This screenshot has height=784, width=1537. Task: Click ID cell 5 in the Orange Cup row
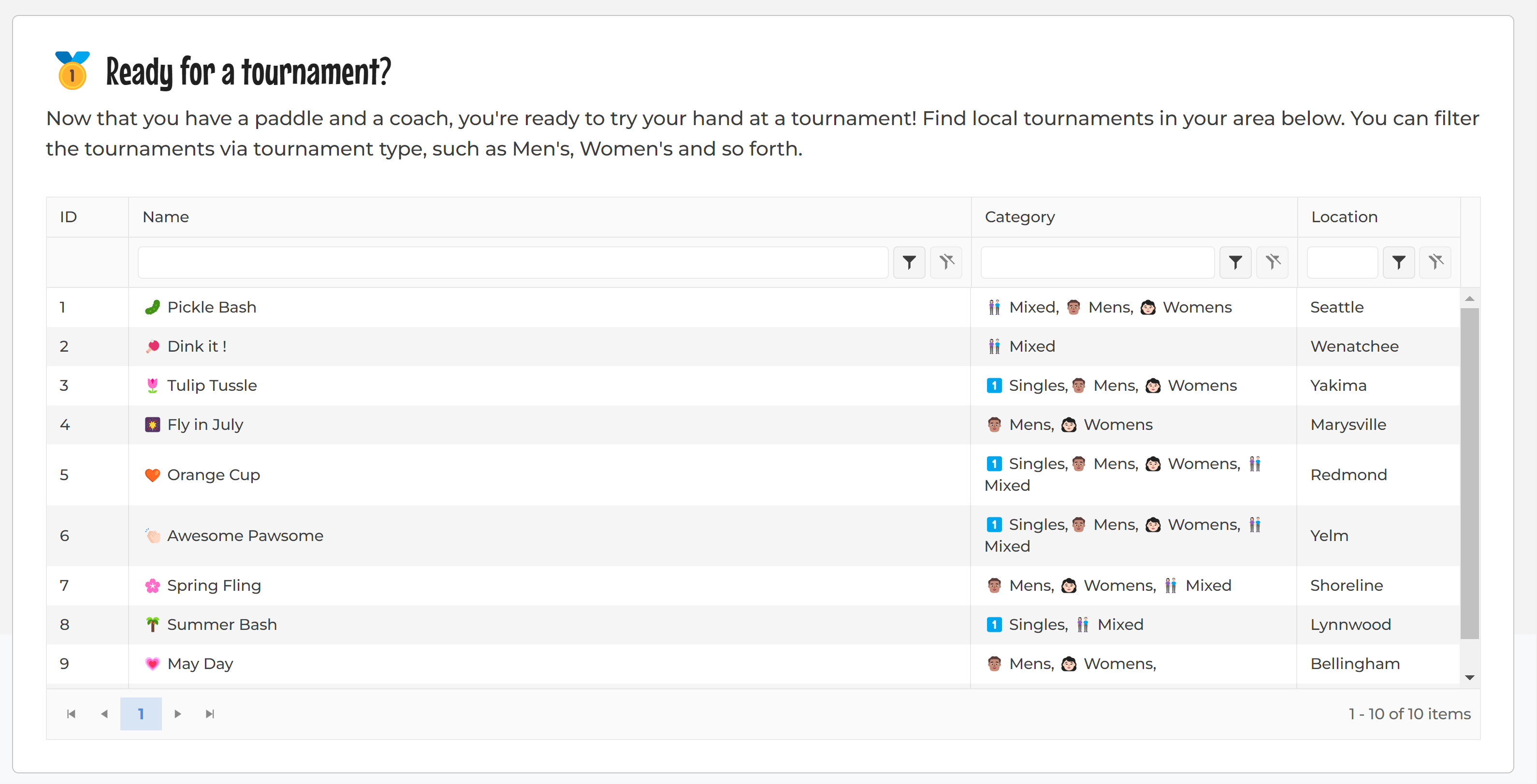click(87, 474)
